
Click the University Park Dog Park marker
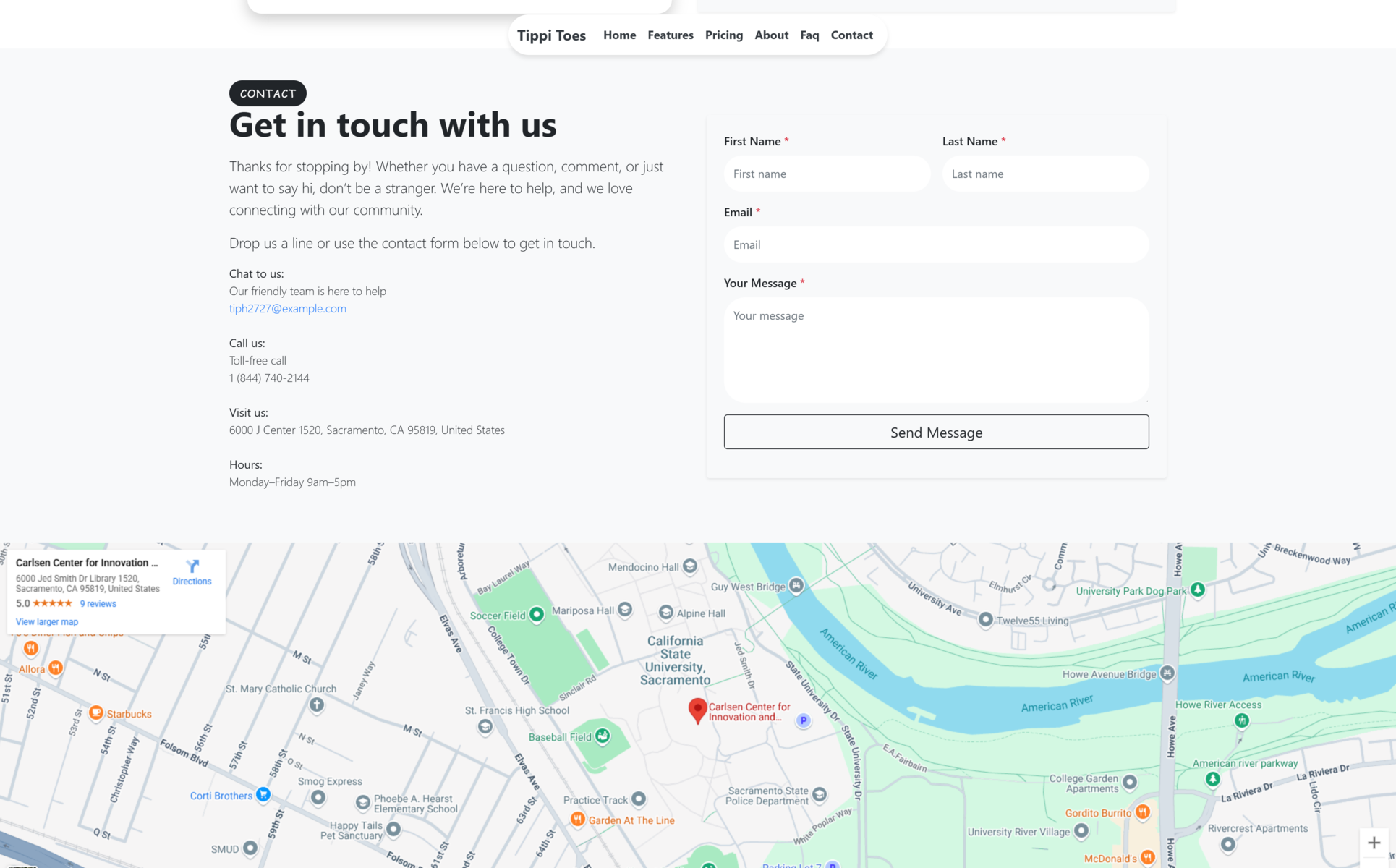point(1198,590)
